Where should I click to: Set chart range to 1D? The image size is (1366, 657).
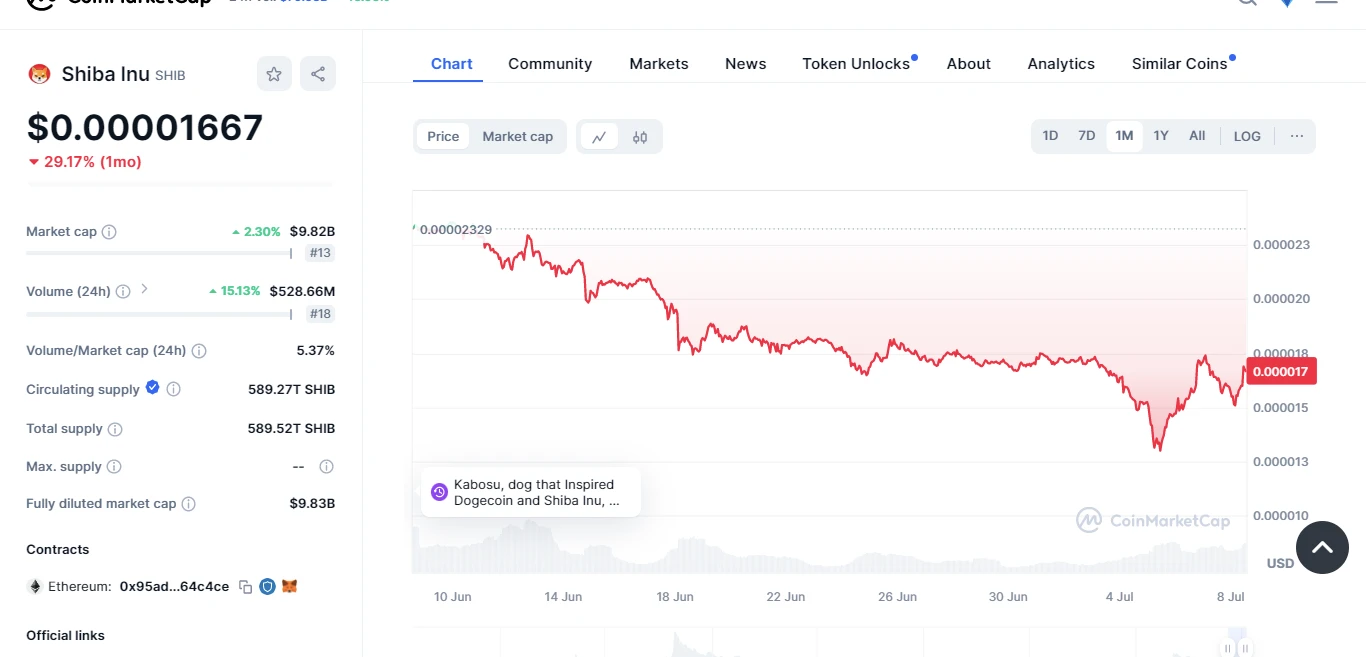click(x=1050, y=136)
